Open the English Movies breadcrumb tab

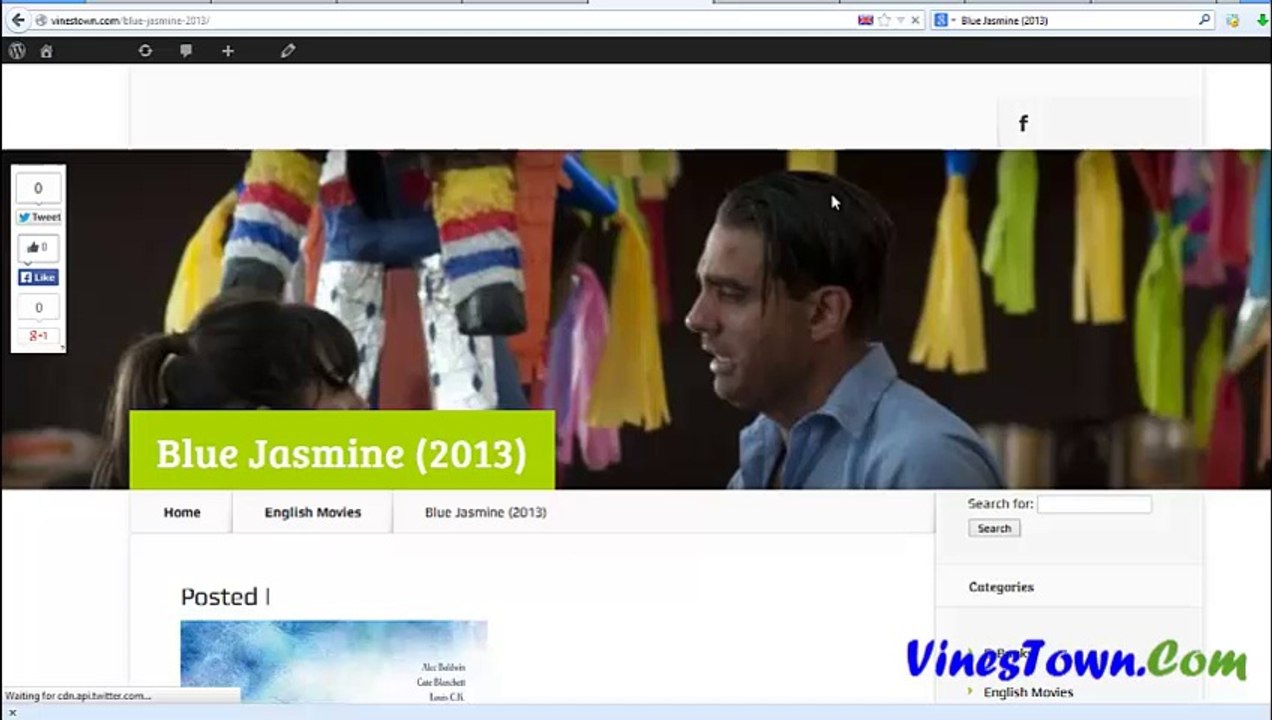point(313,512)
